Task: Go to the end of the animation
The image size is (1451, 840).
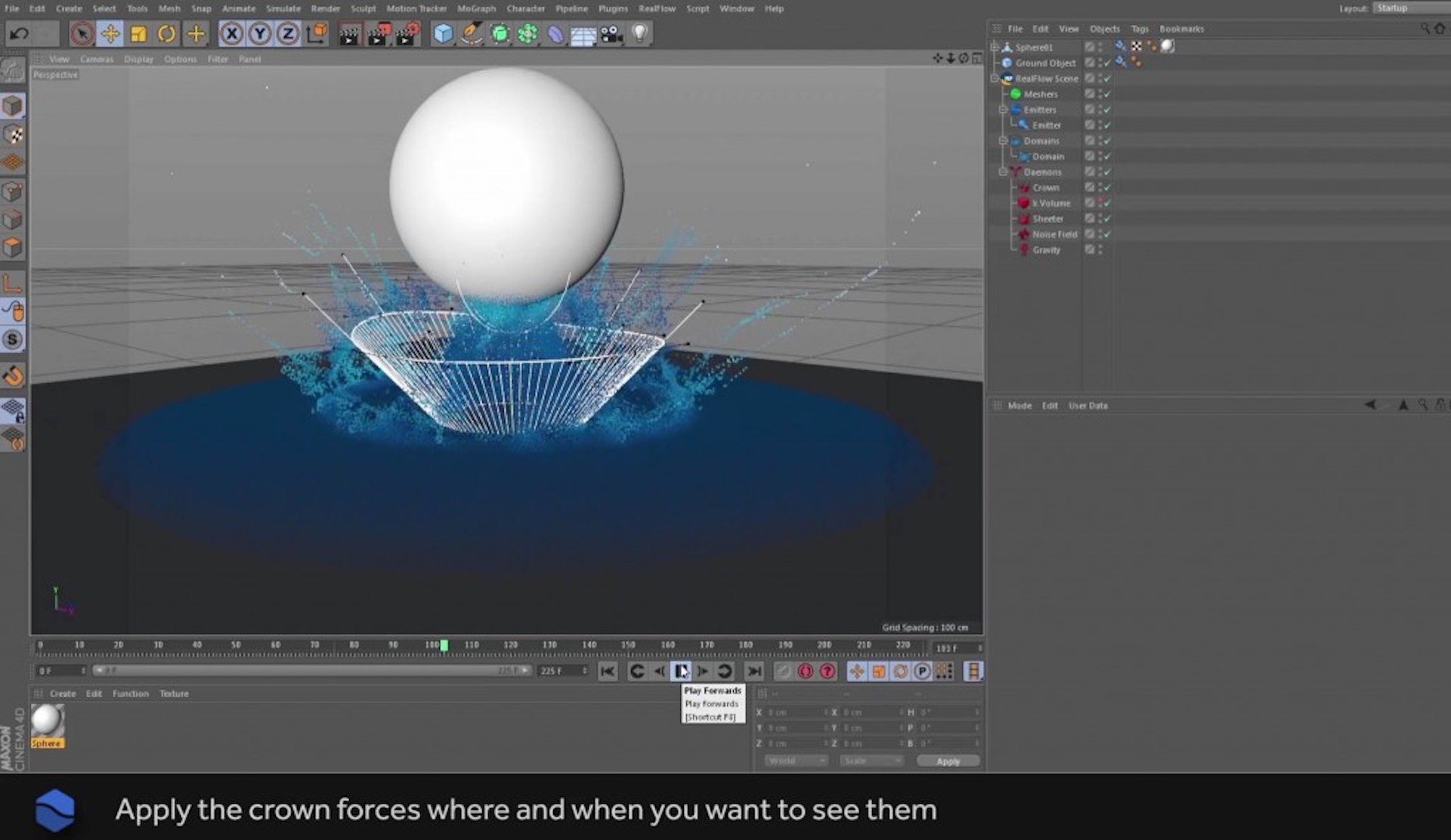Action: [754, 671]
